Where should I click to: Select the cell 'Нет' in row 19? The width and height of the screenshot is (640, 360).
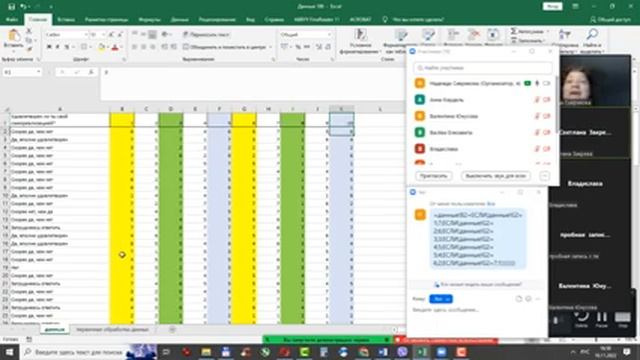60,267
